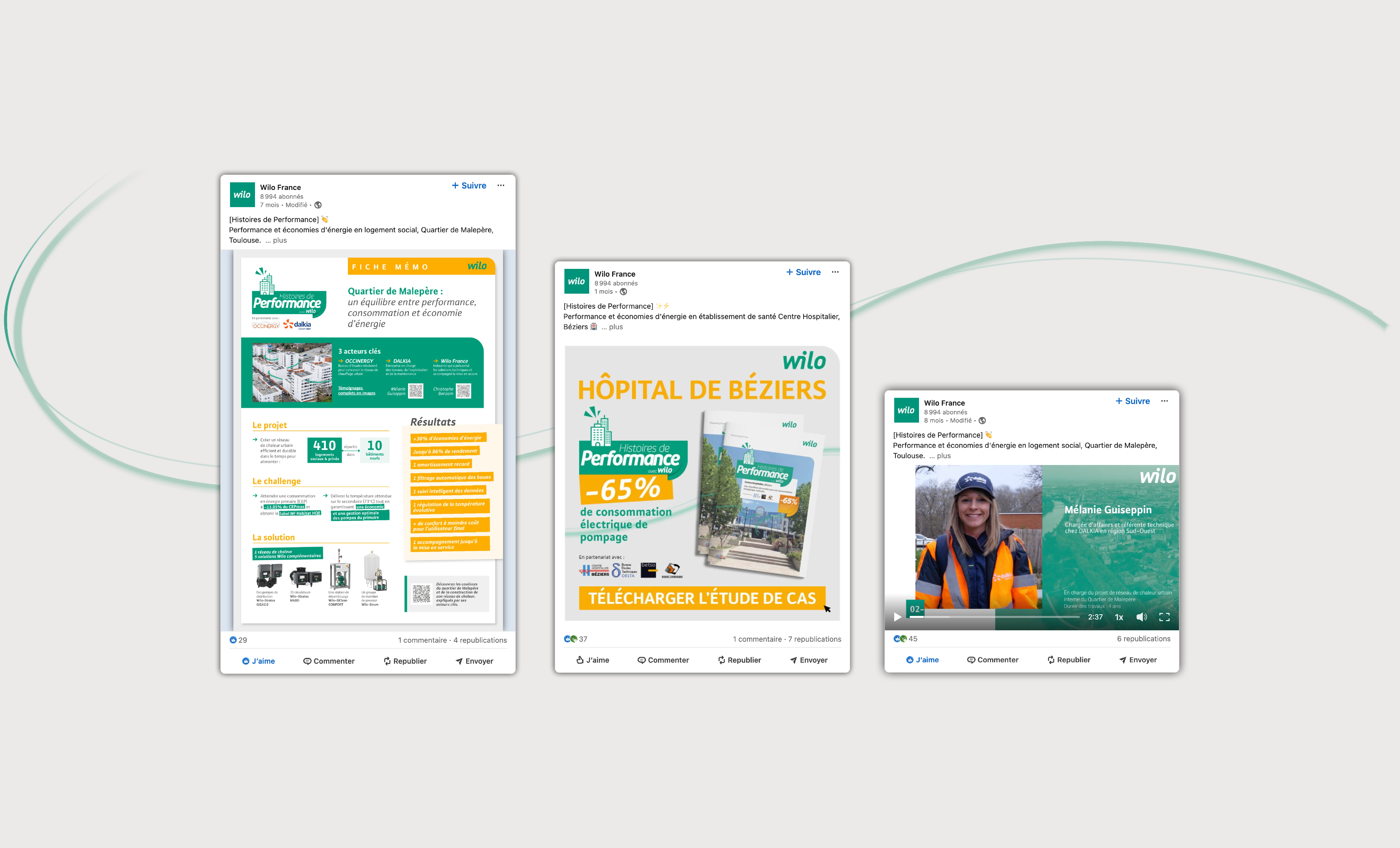This screenshot has height=848, width=1400.
Task: Change the 1x playback speed
Action: click(x=1119, y=617)
